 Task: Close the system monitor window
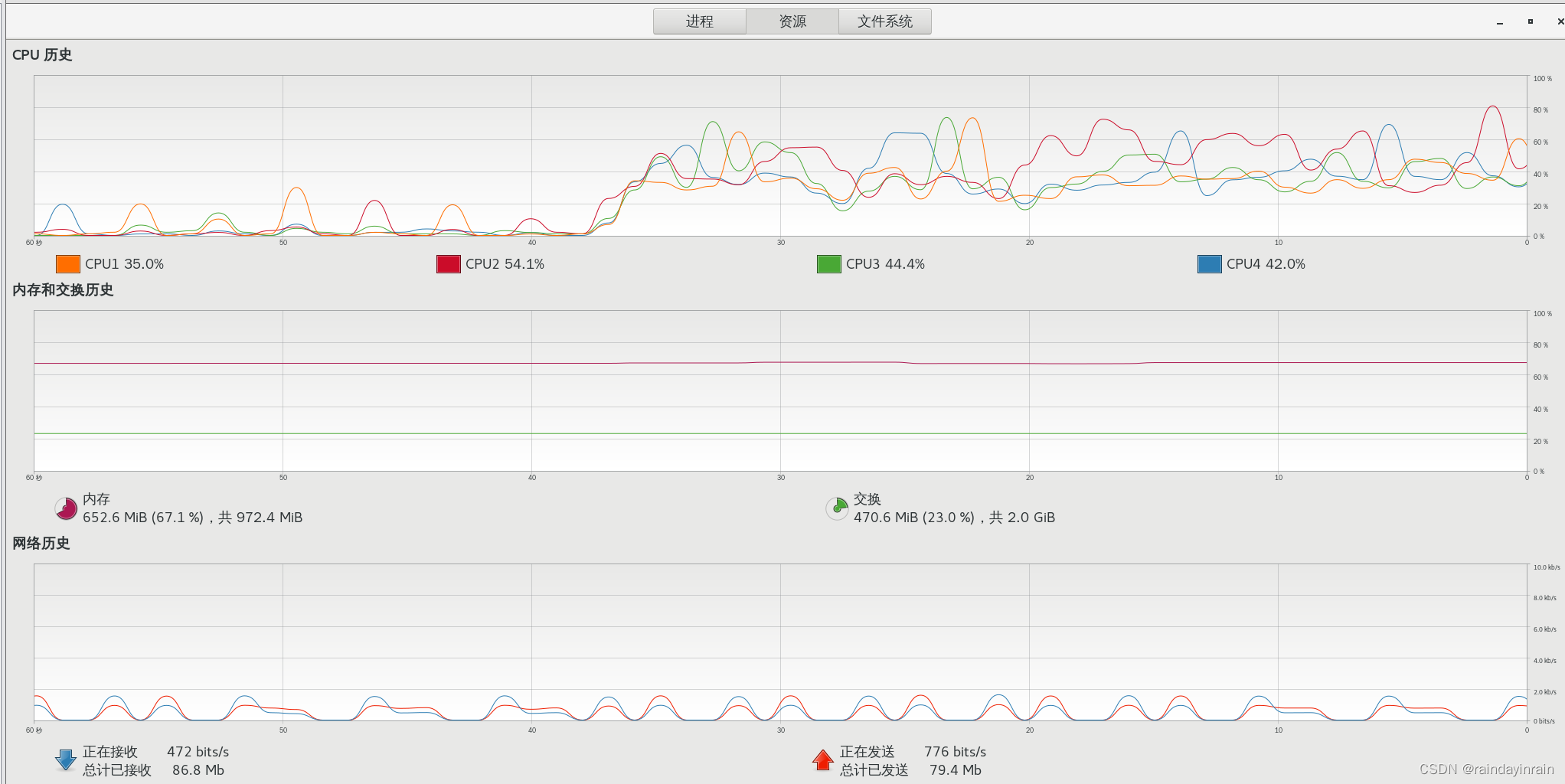point(1560,21)
